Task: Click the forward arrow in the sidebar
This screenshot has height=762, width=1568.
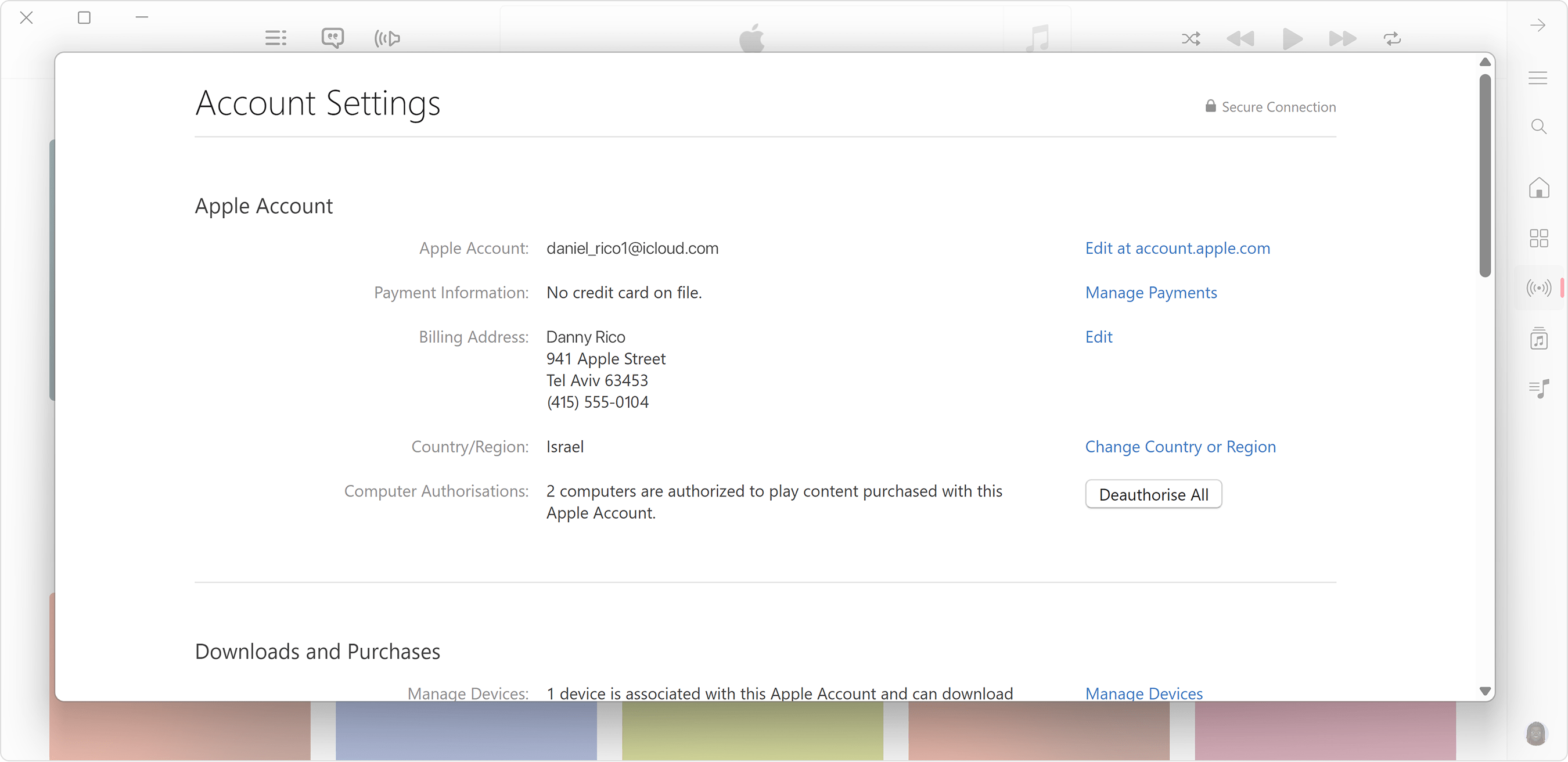Action: pyautogui.click(x=1538, y=25)
